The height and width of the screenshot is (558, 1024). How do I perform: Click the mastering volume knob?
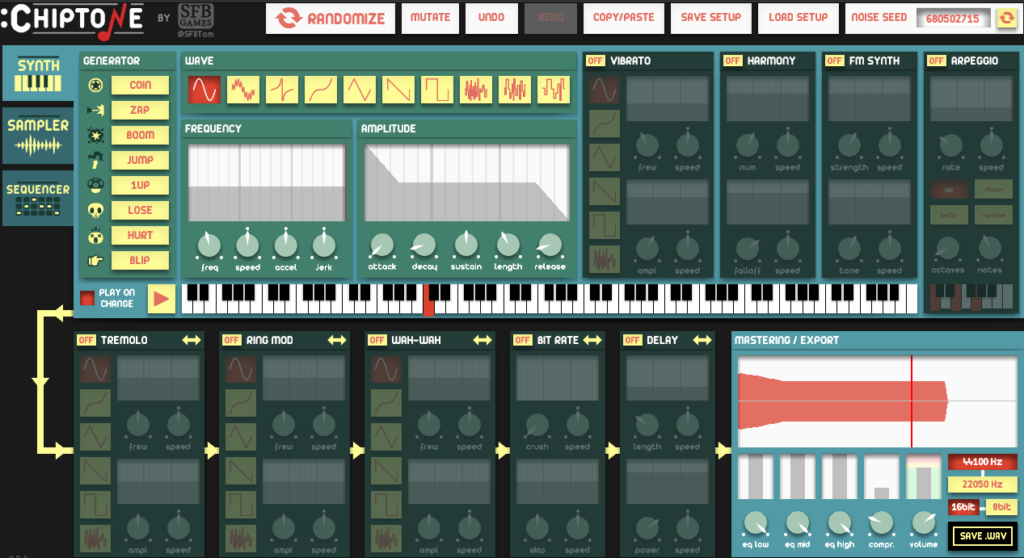[x=923, y=523]
